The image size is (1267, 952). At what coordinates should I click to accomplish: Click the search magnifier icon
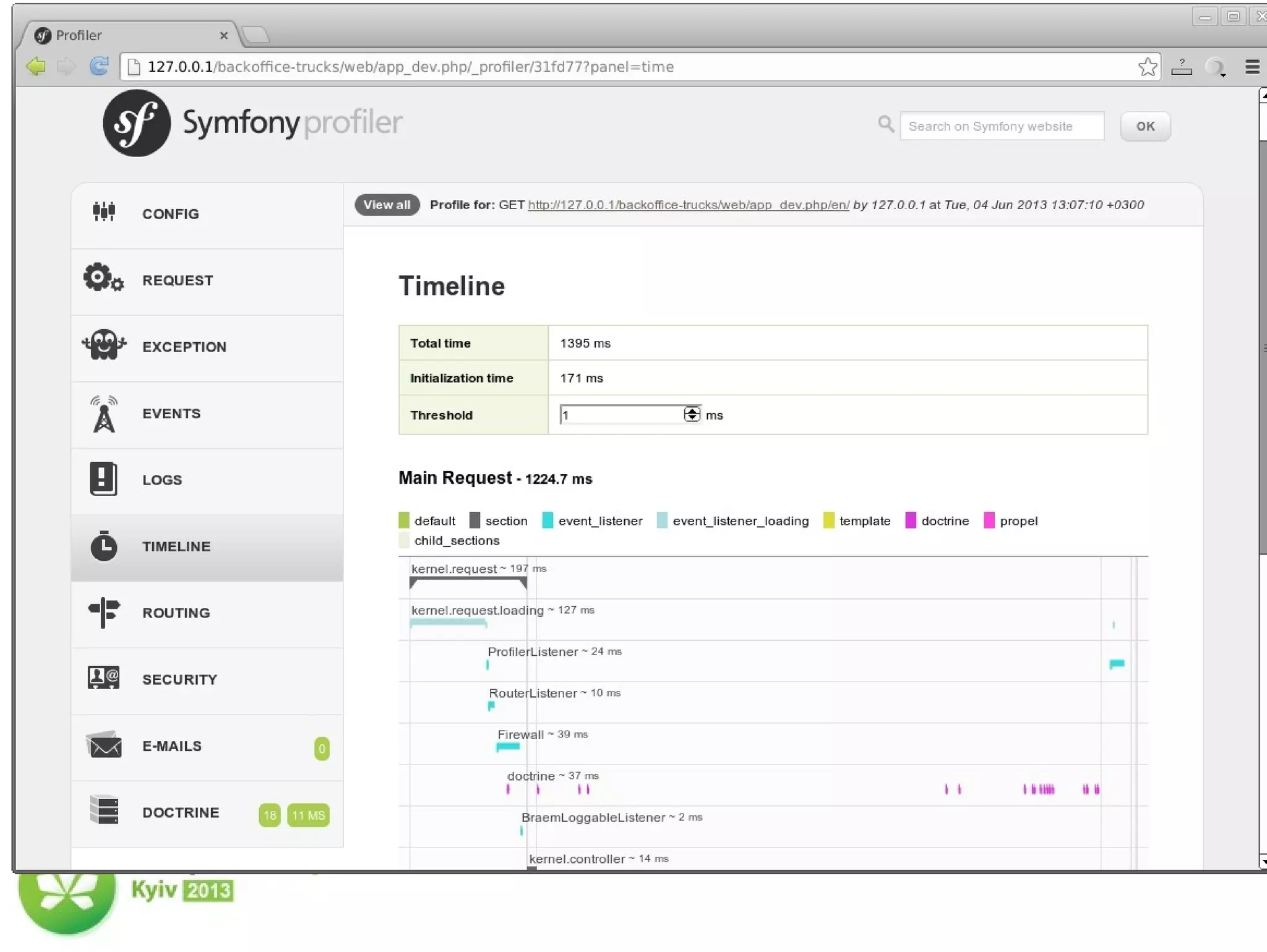[x=886, y=124]
